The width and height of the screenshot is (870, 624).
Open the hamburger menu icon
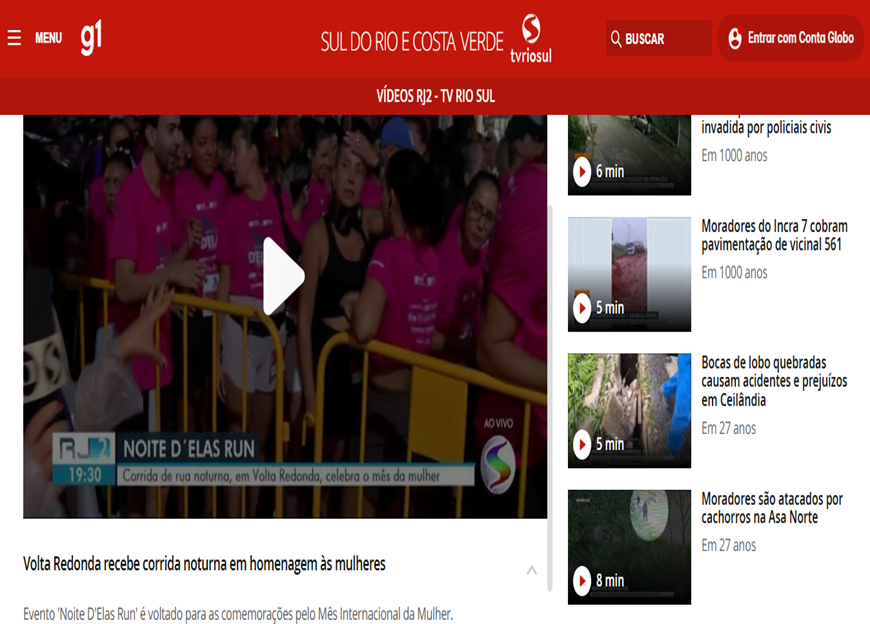coord(14,38)
